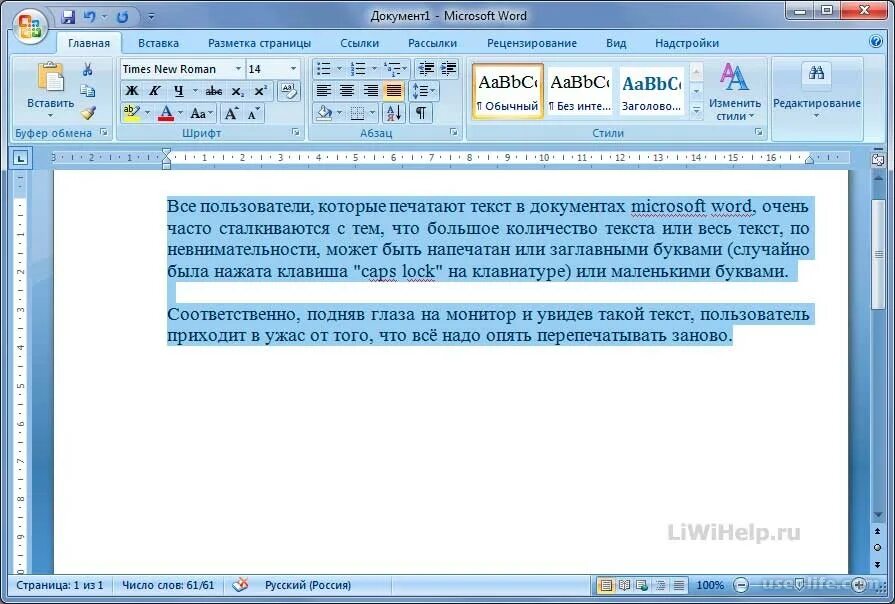This screenshot has height=604, width=895.
Task: Customize Quick Access Toolbar dropdown
Action: [151, 17]
